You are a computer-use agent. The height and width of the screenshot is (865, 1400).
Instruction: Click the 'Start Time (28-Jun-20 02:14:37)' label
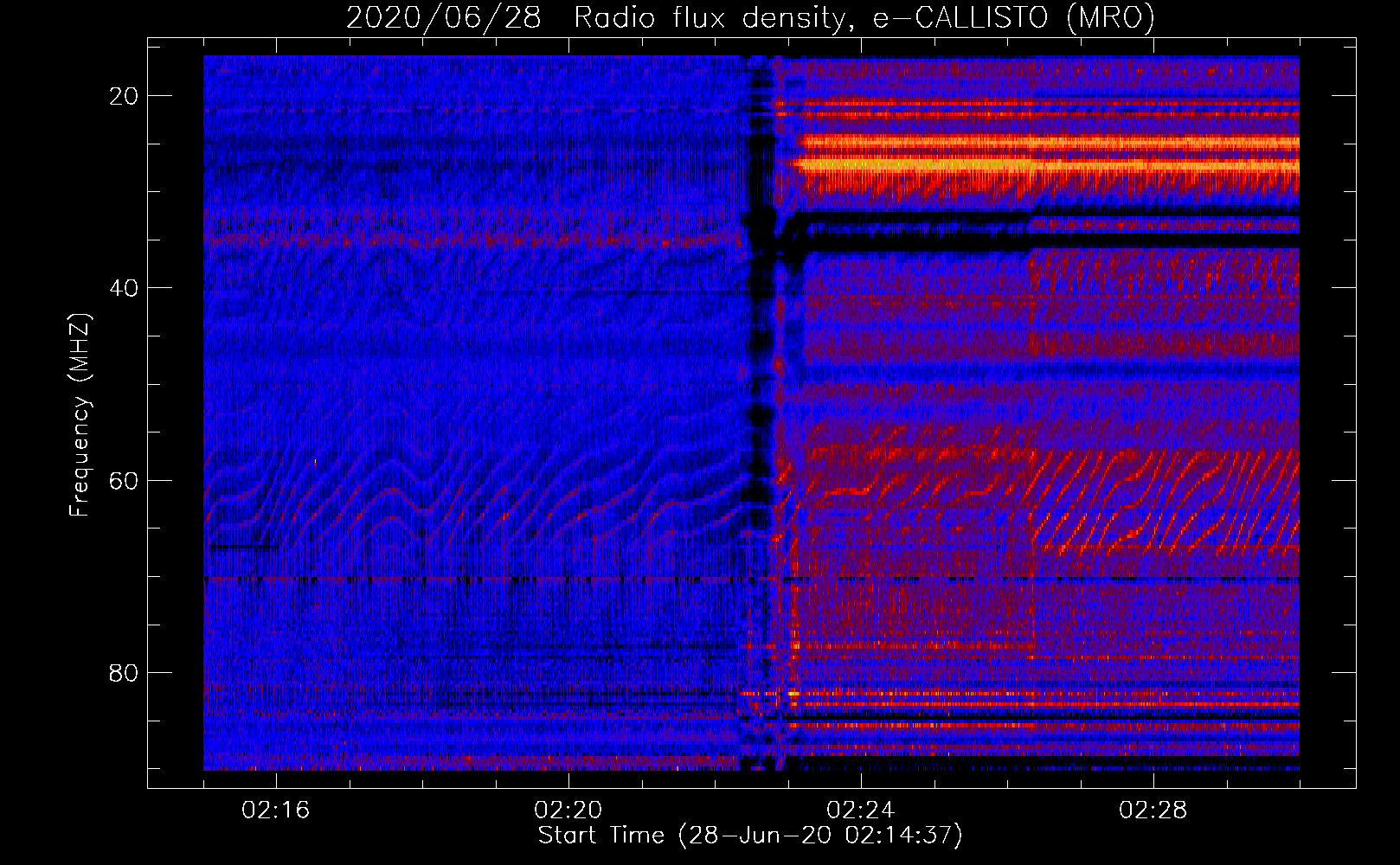click(x=750, y=836)
